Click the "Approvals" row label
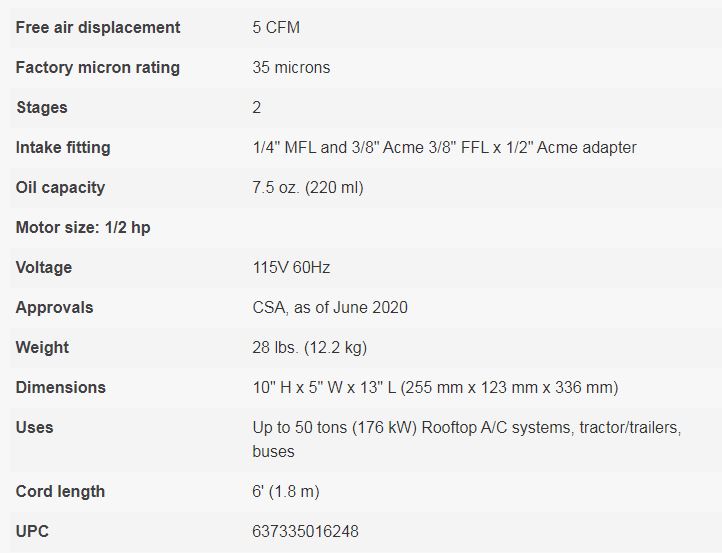 click(x=54, y=307)
